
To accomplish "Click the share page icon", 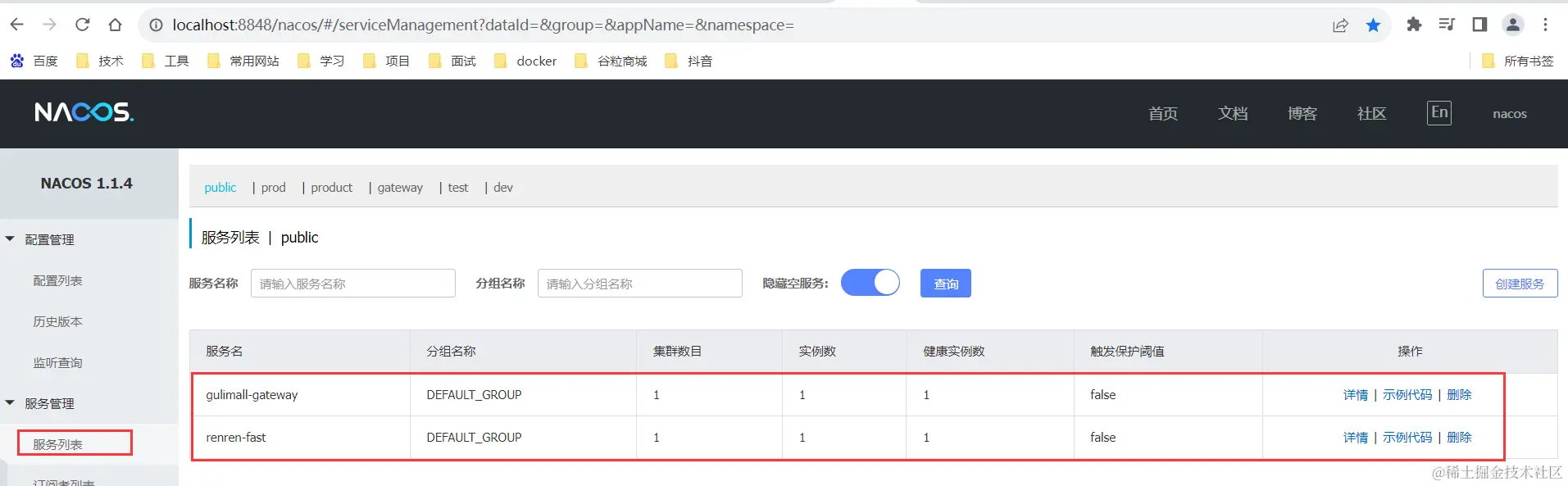I will [1340, 25].
